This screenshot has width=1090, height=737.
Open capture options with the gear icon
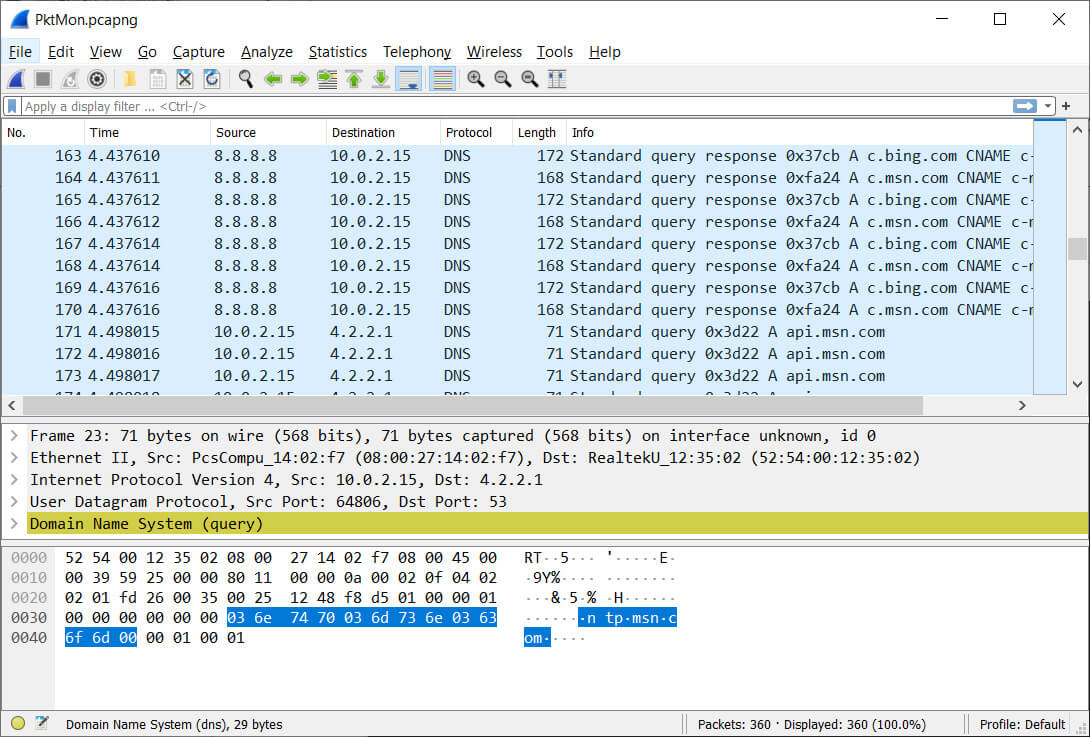96,78
